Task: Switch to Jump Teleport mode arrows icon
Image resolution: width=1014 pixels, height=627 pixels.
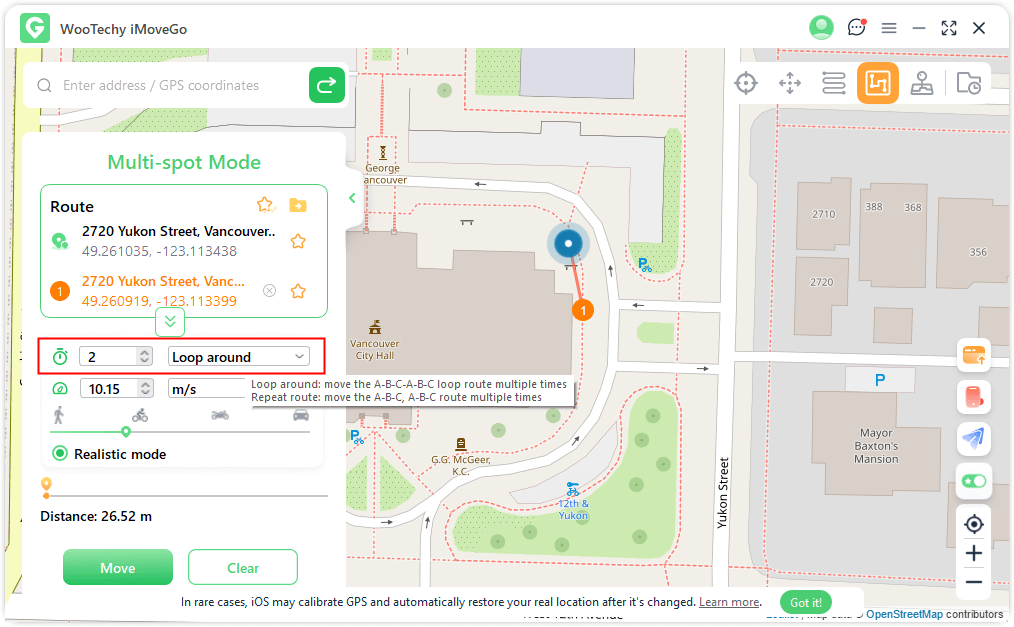Action: (x=790, y=84)
